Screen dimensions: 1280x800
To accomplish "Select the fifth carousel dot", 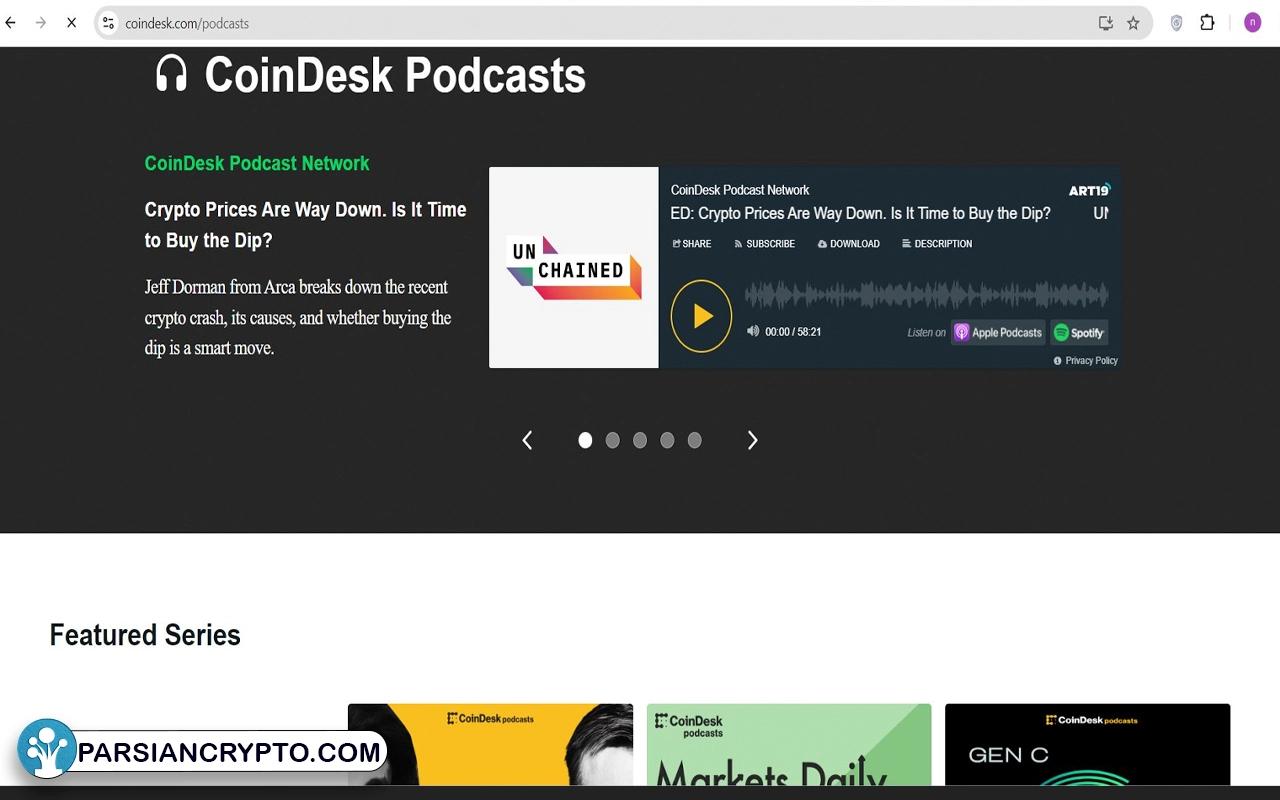I will tap(694, 440).
